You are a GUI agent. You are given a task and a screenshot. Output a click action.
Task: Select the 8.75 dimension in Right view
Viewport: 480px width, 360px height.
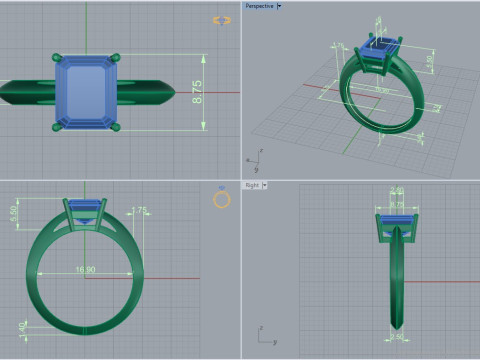[397, 204]
